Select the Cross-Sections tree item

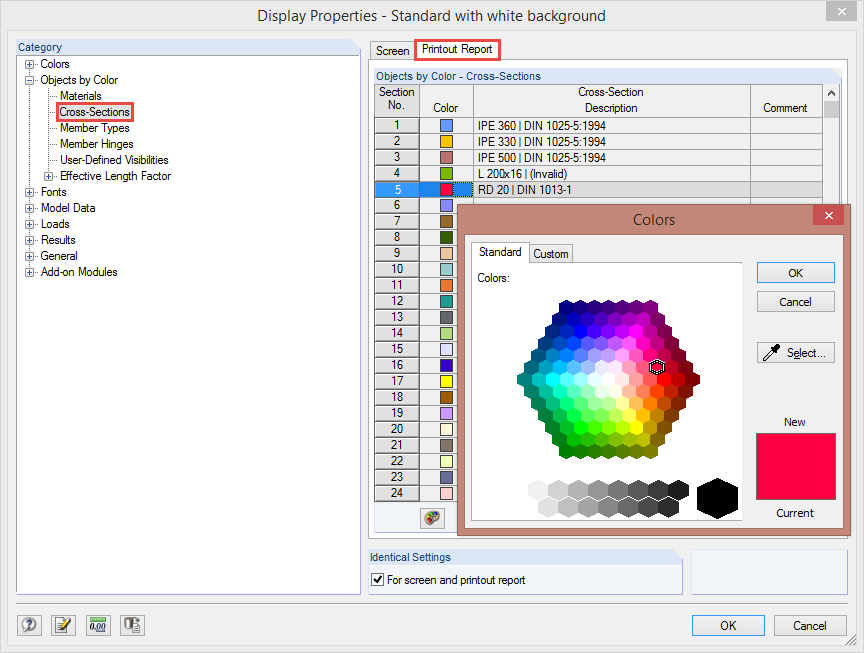[x=94, y=112]
